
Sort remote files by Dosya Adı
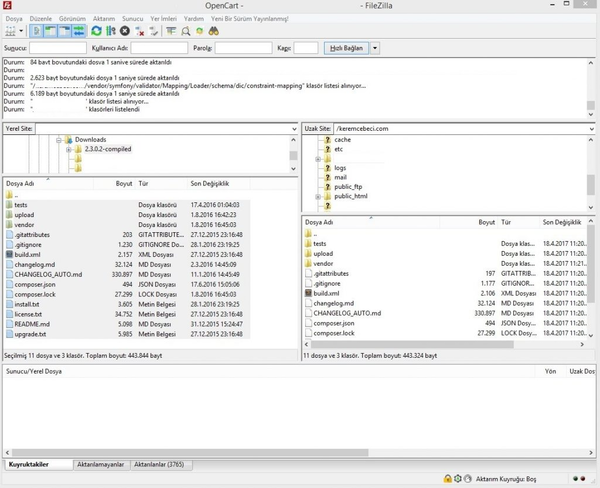371,222
